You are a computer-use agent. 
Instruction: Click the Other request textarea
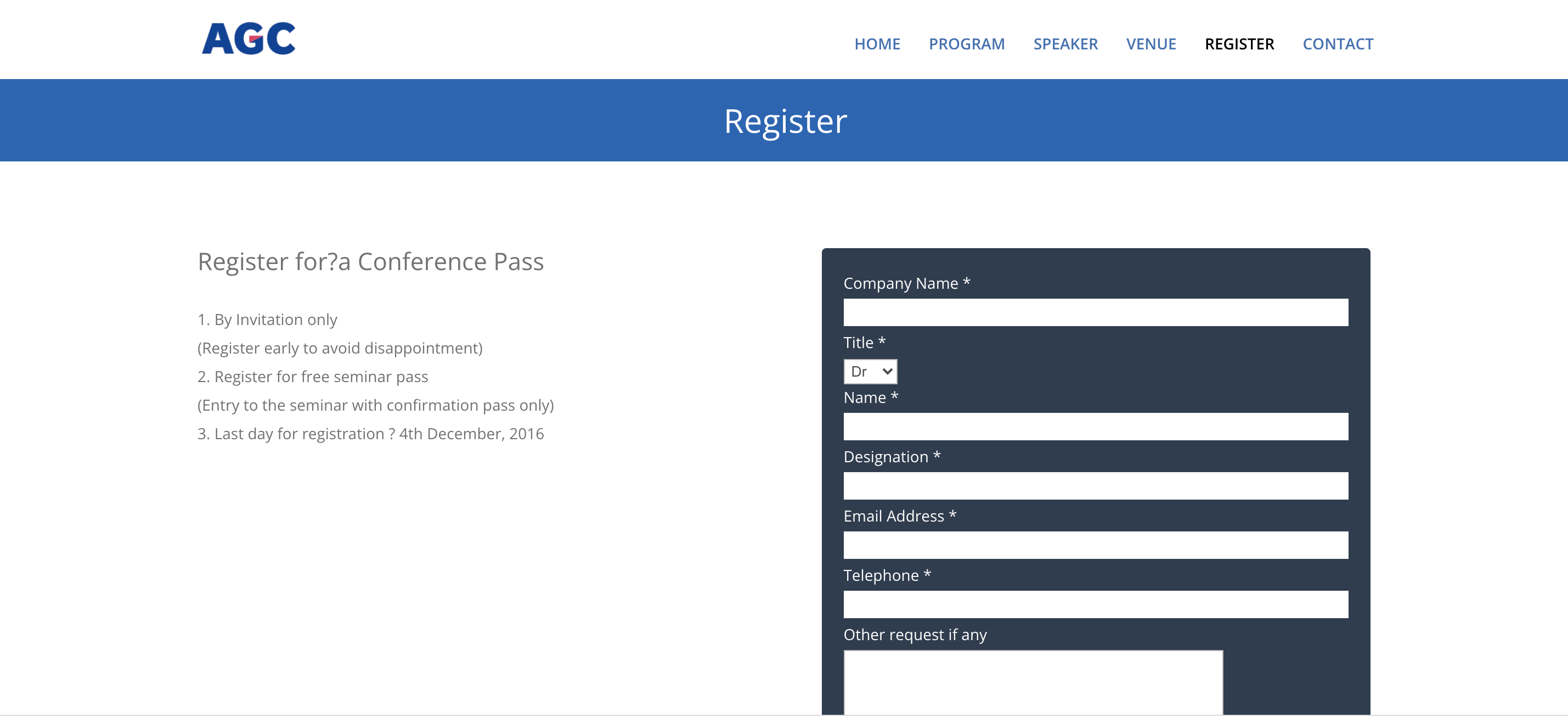pos(1033,682)
